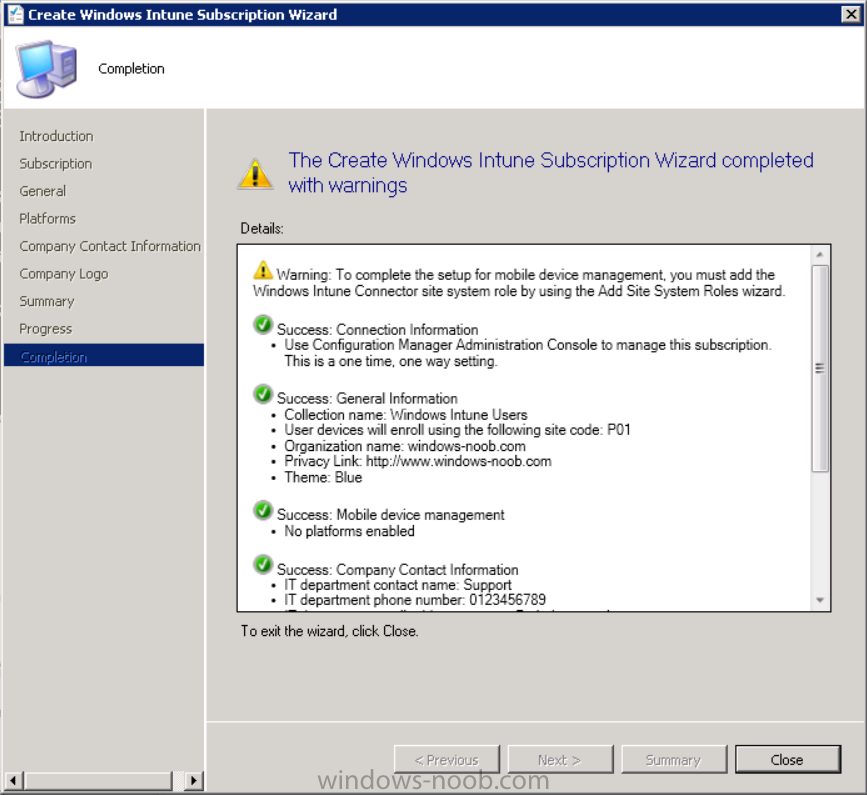
Task: Click the completed with warnings heading
Action: [x=551, y=172]
